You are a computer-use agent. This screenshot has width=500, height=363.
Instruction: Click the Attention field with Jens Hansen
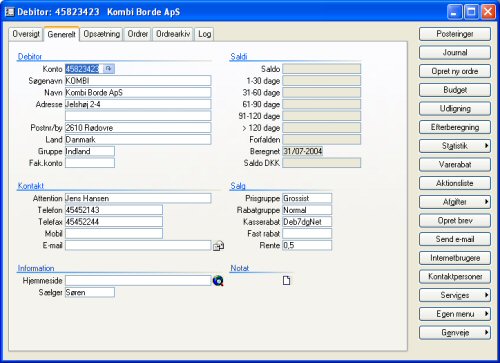[x=138, y=198]
